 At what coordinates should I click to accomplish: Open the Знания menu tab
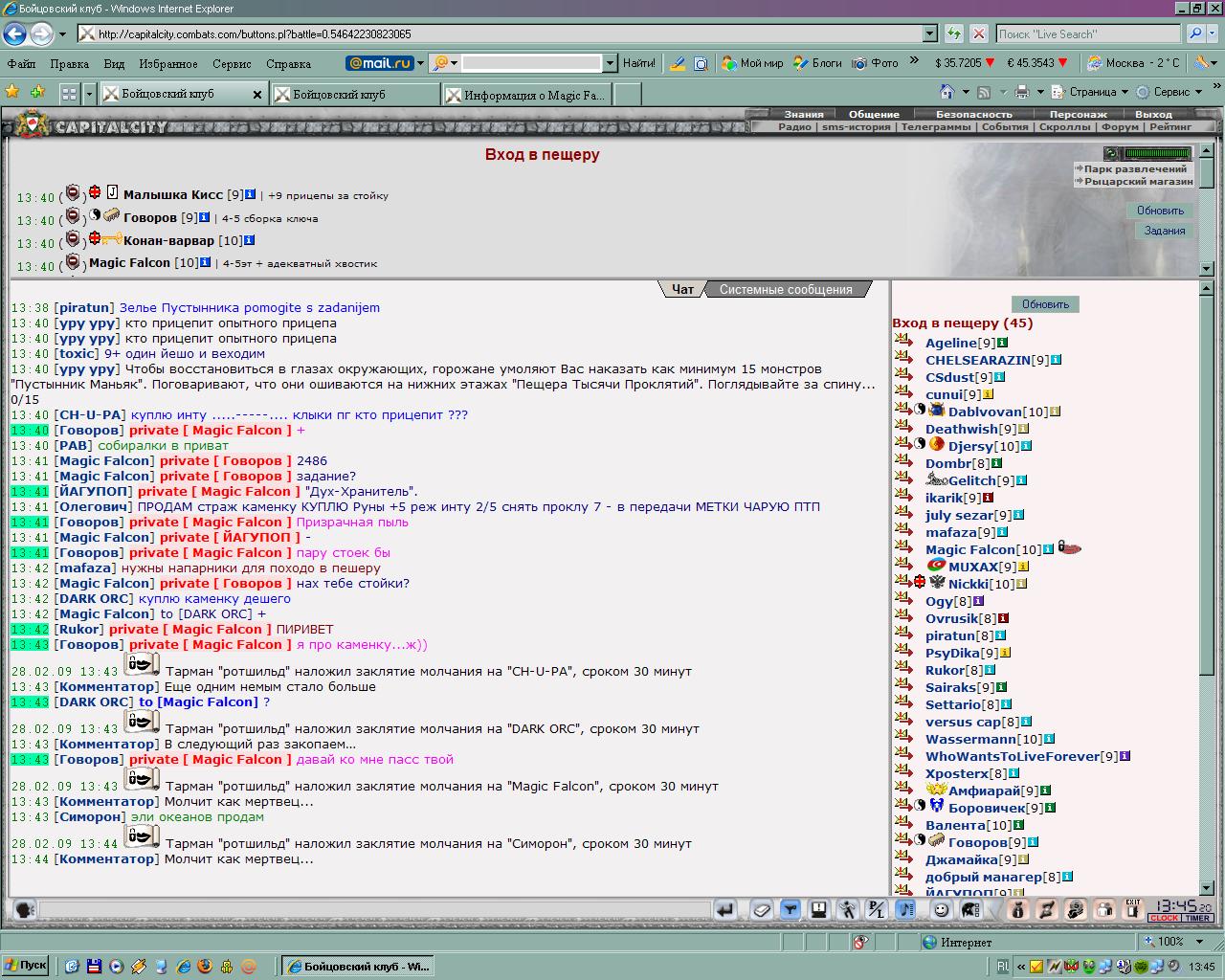pyautogui.click(x=804, y=114)
